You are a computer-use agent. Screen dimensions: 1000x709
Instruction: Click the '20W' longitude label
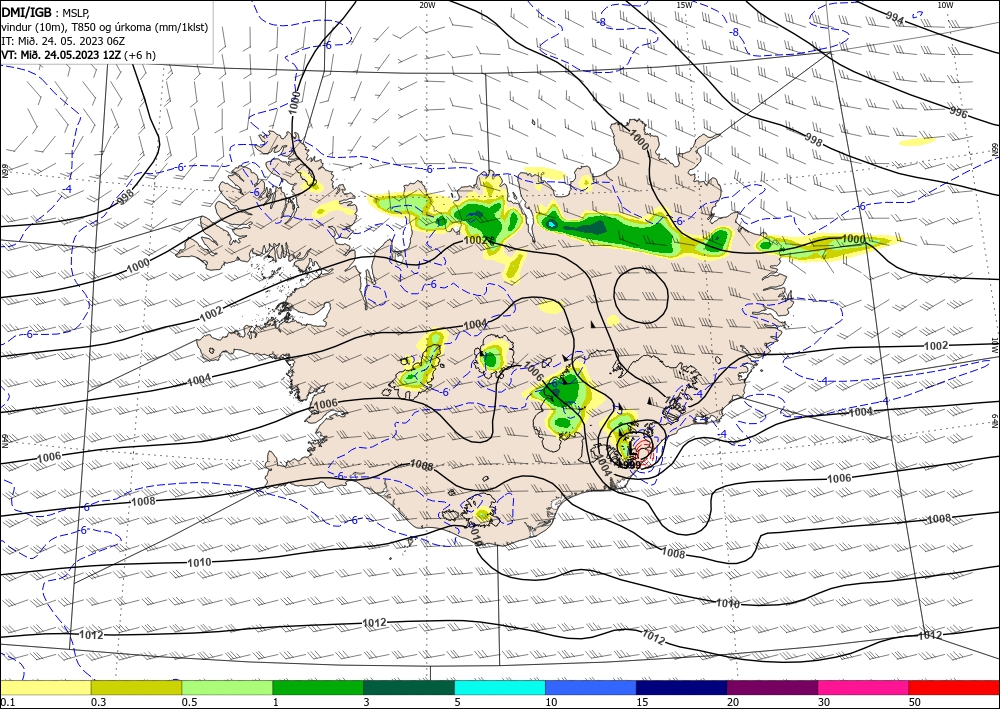[x=427, y=5]
